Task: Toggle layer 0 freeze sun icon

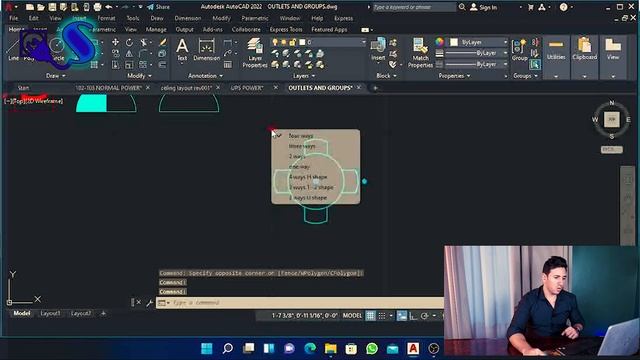Action: coord(284,42)
